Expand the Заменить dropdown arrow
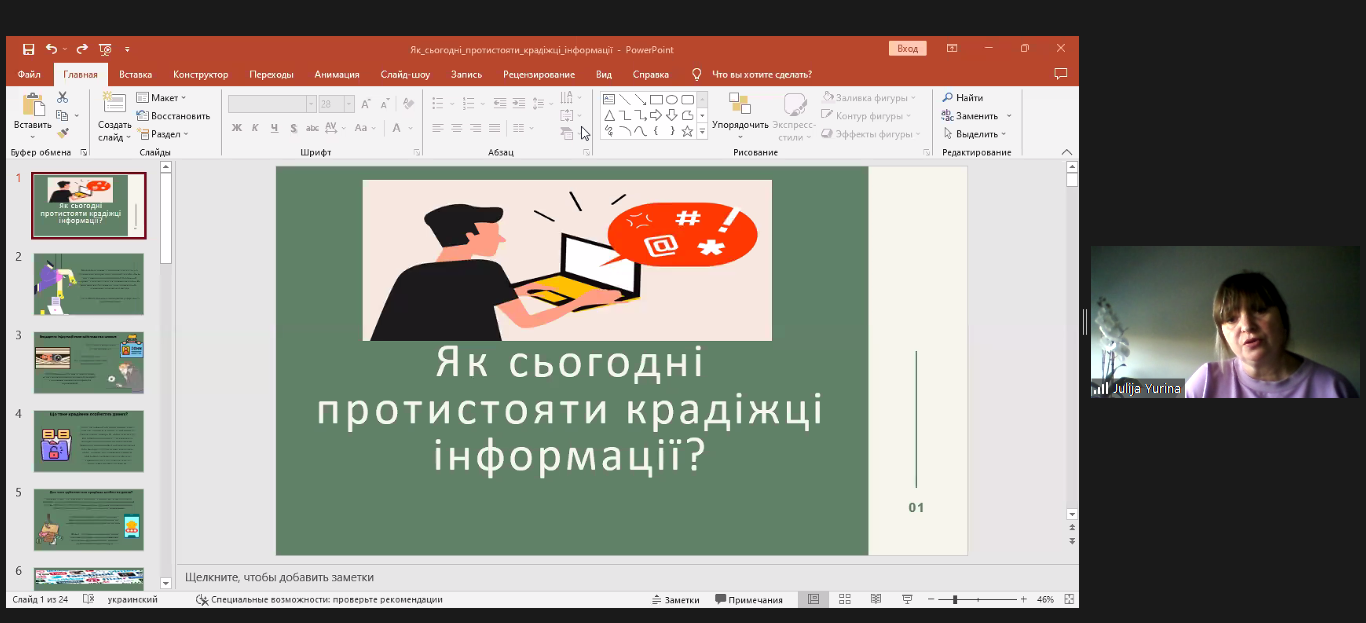The width and height of the screenshot is (1366, 623). (1009, 116)
